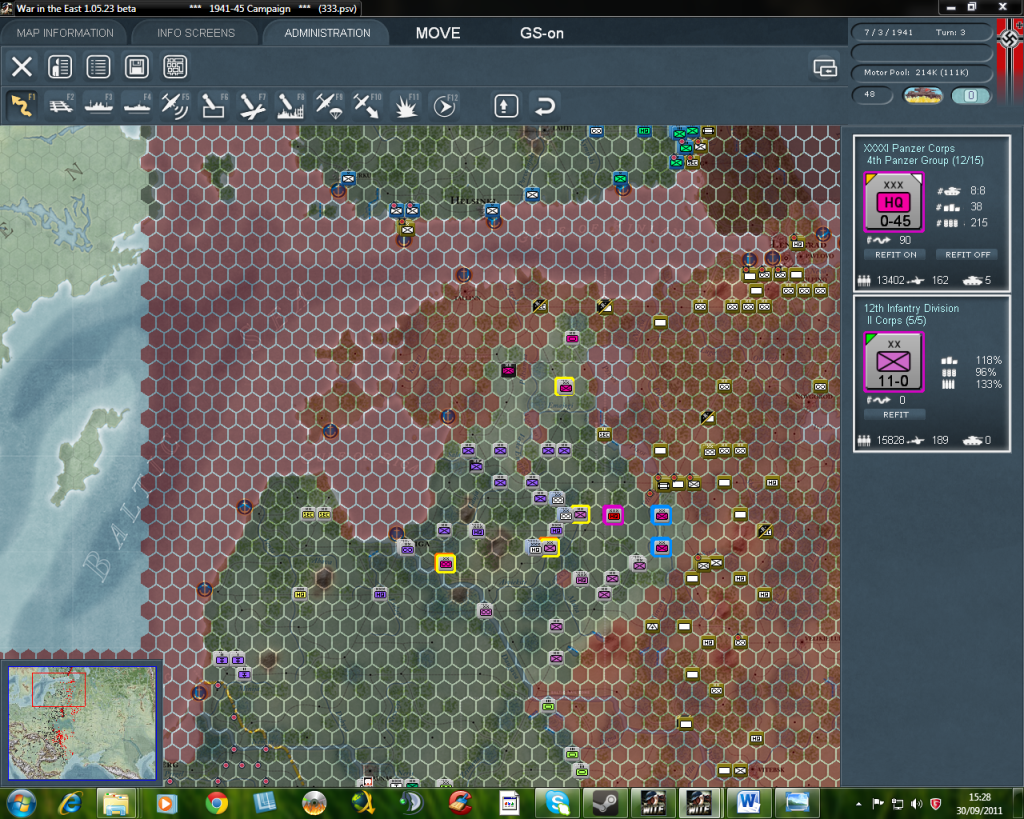The image size is (1024, 819).
Task: Click REFIT OFF for XXXI Panzer Corps
Action: [967, 255]
